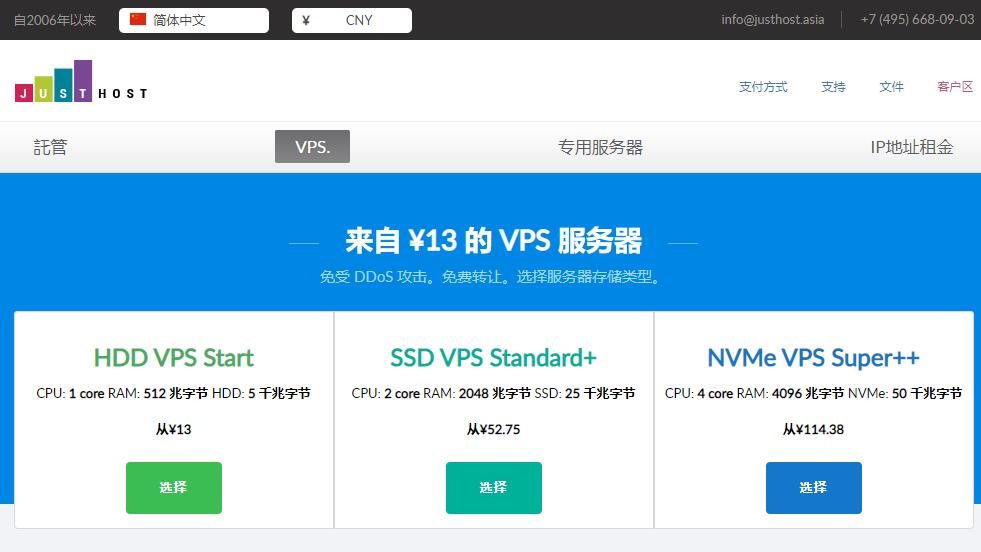Click the 从¥13 price text
The width and height of the screenshot is (981, 552).
[174, 429]
